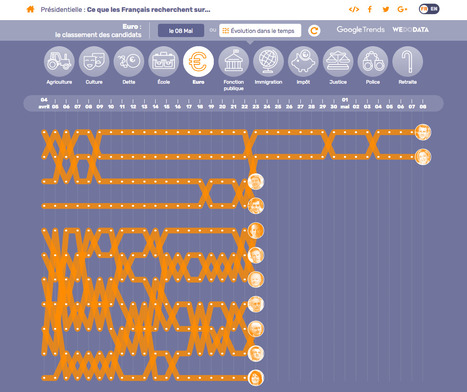Choose the Culture theatre masks icon
The image size is (467, 392).
94,61
